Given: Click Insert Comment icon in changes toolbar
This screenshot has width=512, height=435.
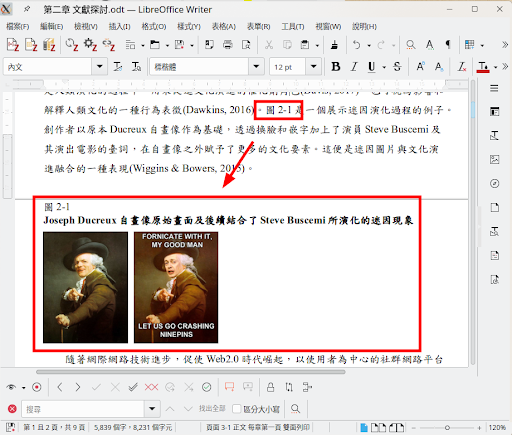Looking at the screenshot, I should click(x=229, y=387).
